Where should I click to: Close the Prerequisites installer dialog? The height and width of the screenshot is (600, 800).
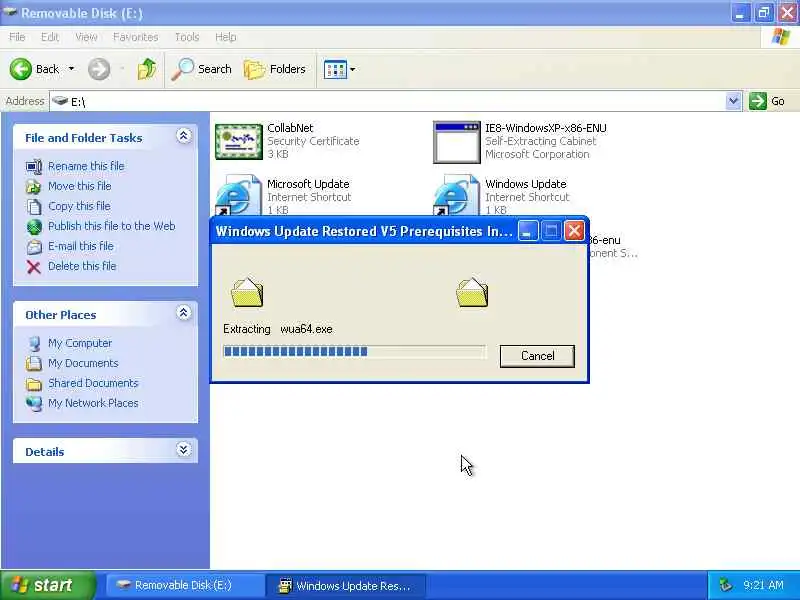click(574, 231)
